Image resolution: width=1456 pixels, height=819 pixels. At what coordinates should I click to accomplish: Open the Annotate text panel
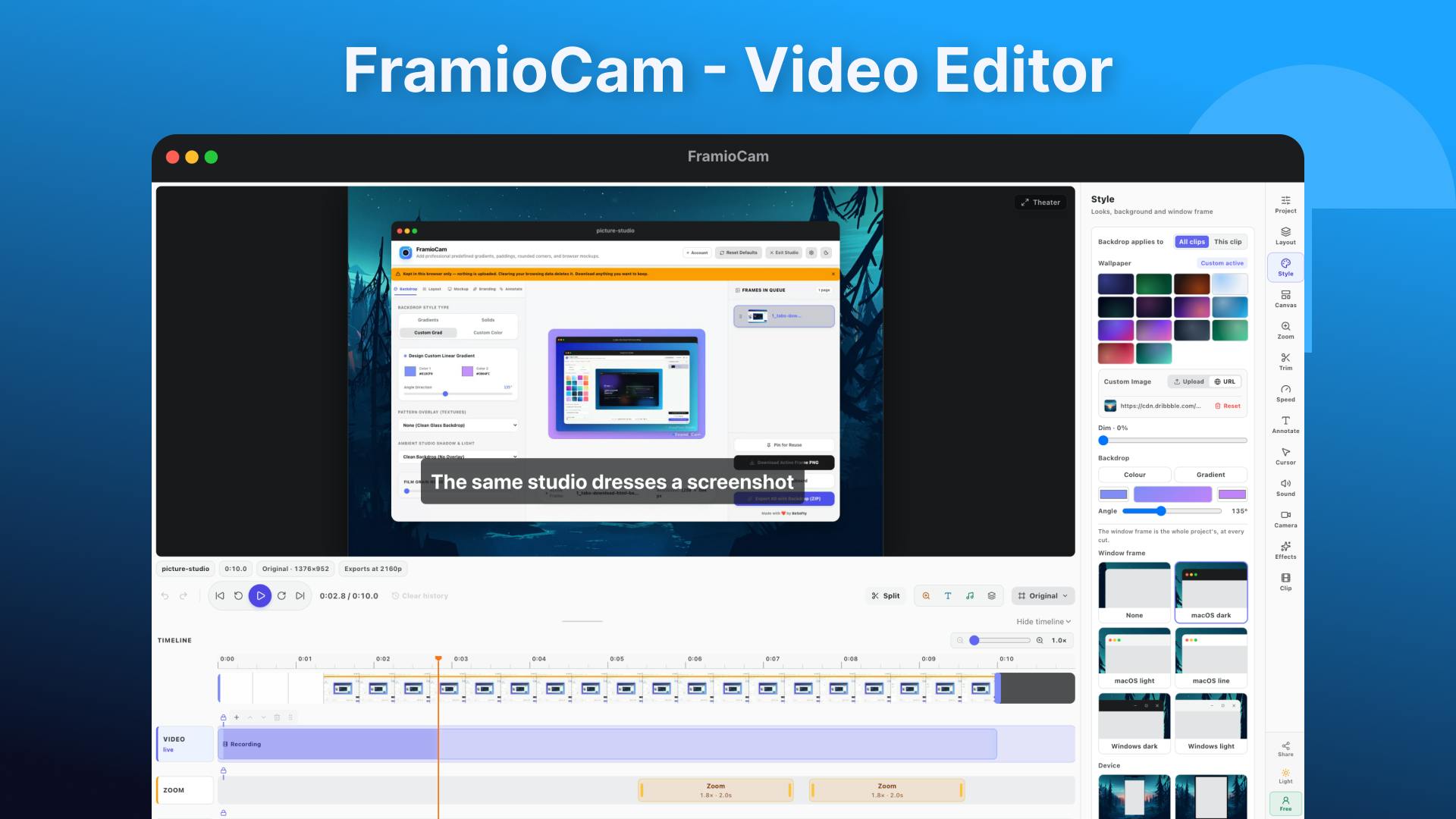(x=1285, y=425)
